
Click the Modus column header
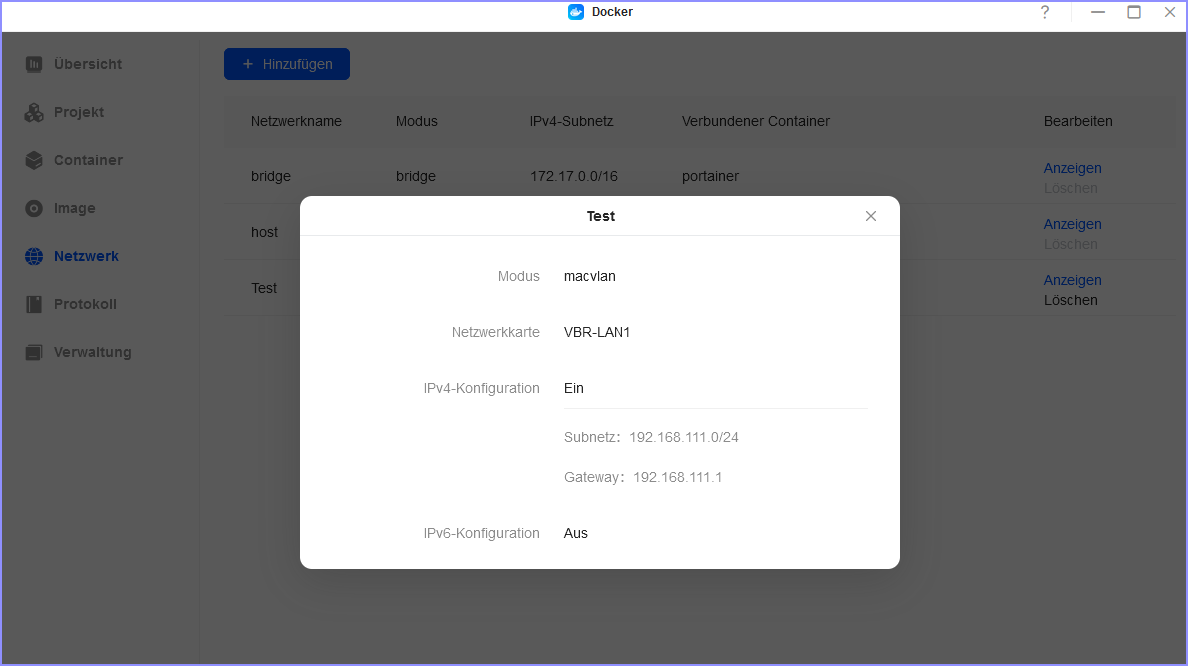tap(417, 121)
